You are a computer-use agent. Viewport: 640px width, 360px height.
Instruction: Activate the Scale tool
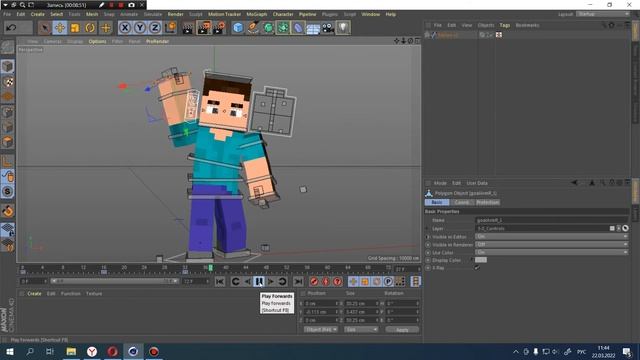(75, 28)
